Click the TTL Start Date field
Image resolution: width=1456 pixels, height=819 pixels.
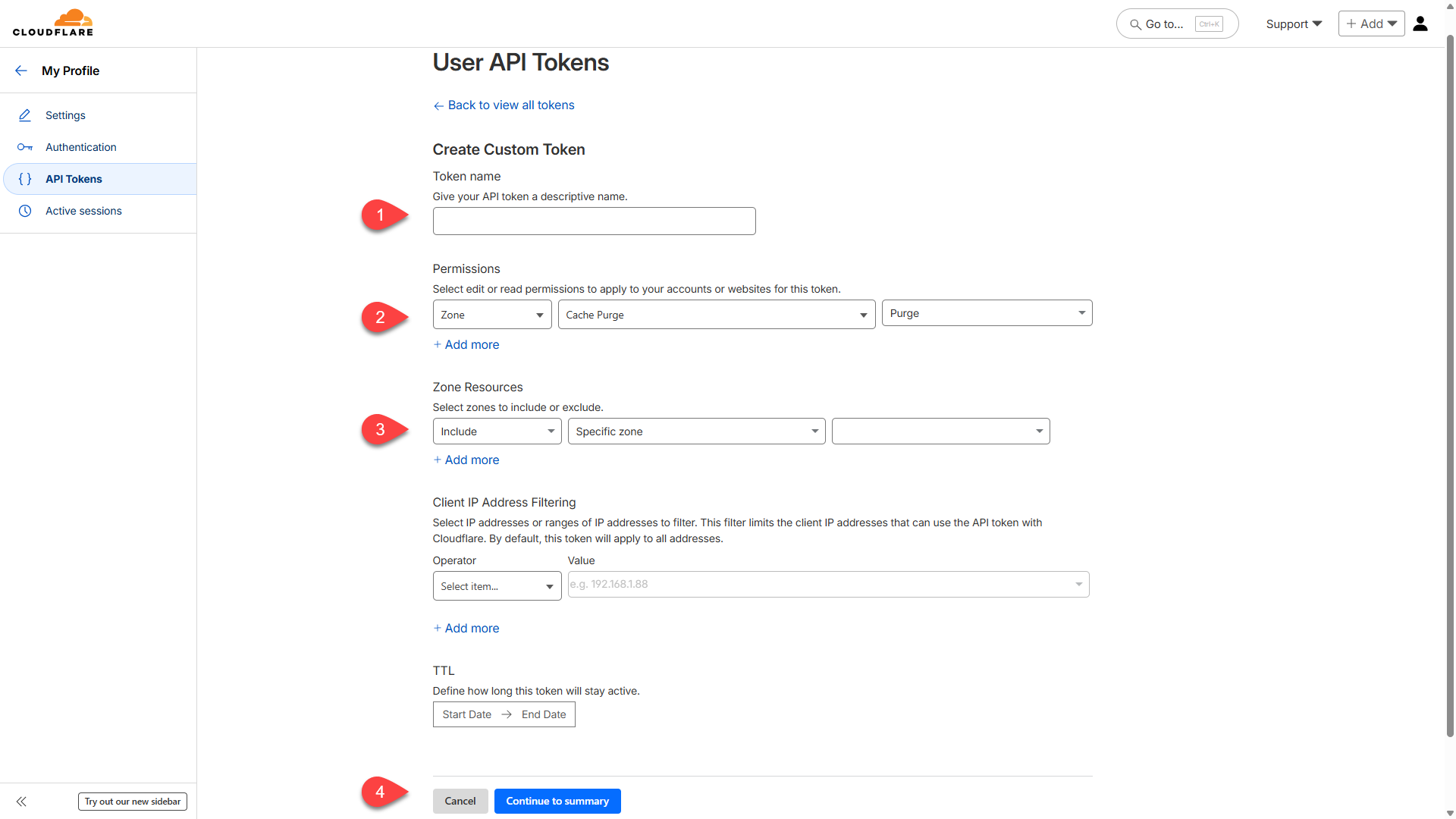(x=467, y=714)
